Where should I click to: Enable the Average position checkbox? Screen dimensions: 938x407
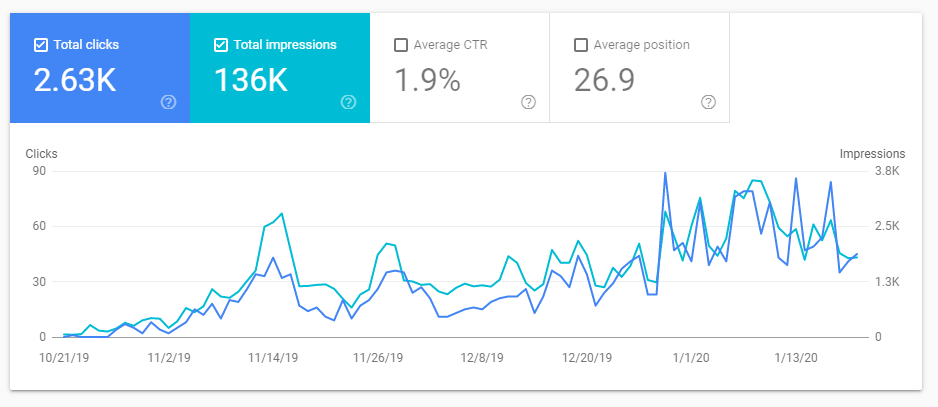point(580,45)
